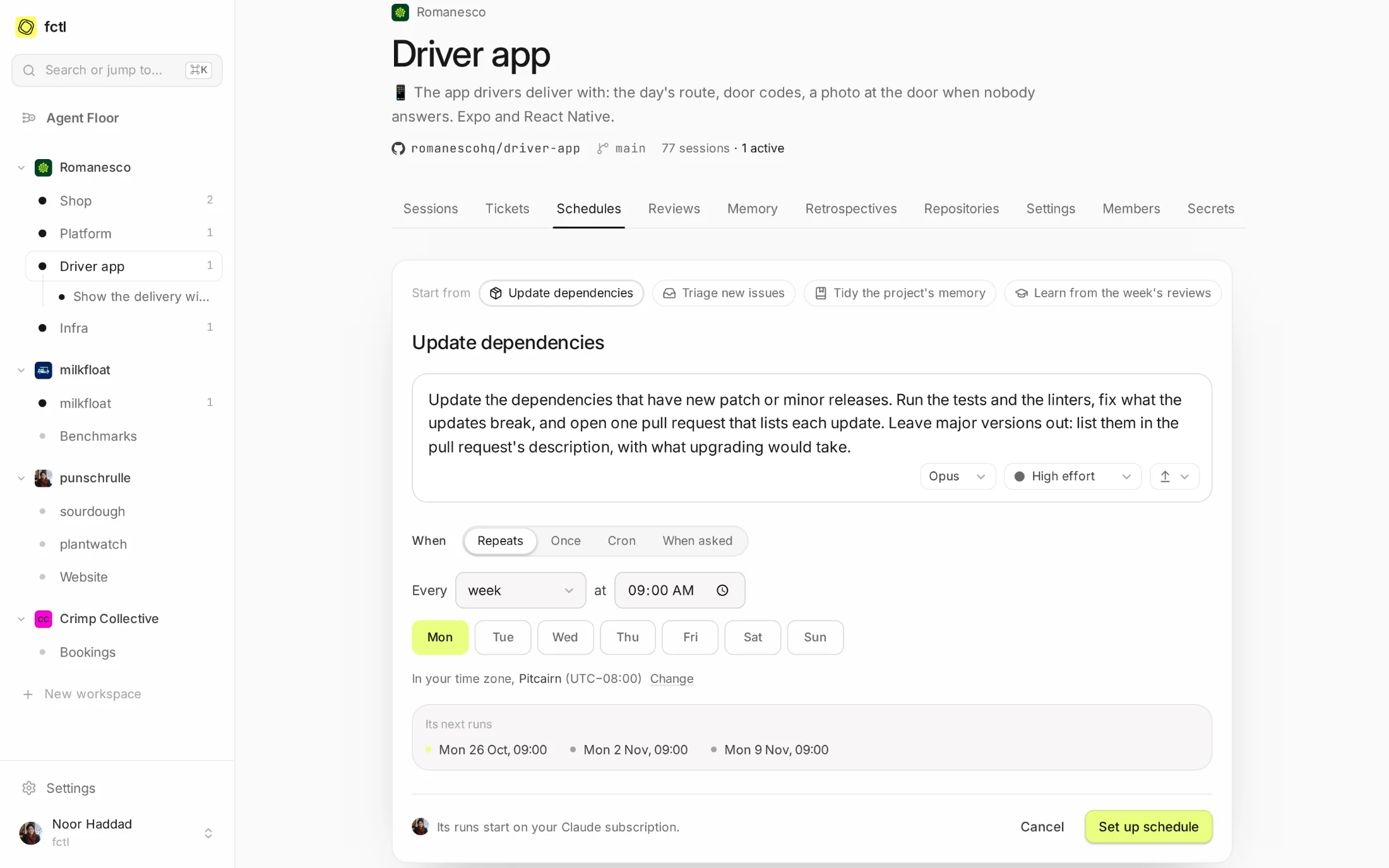
Task: Click the Crimp Collective workspace icon
Action: pyautogui.click(x=44, y=619)
